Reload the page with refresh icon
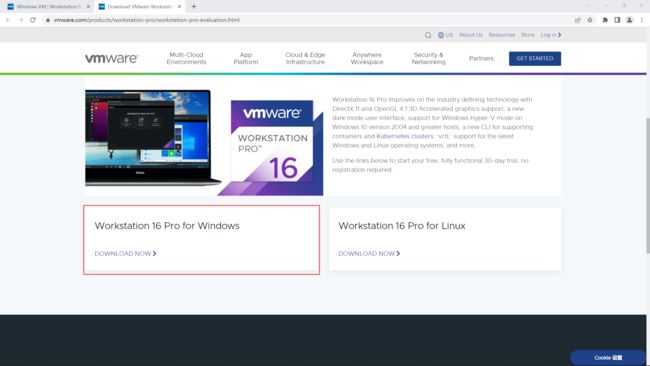Viewport: 650px width, 366px height. [x=33, y=20]
